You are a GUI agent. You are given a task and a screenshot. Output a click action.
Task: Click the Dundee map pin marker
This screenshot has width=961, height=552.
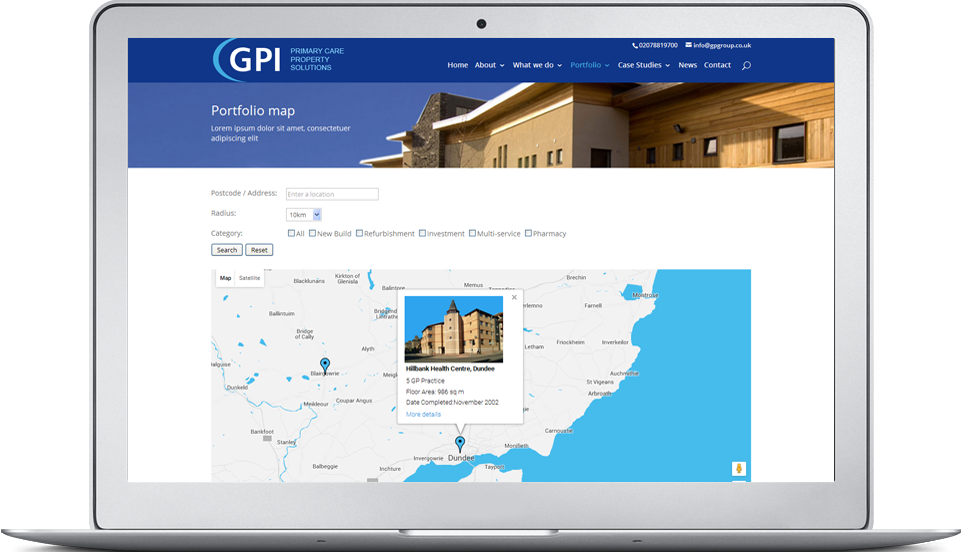click(460, 443)
